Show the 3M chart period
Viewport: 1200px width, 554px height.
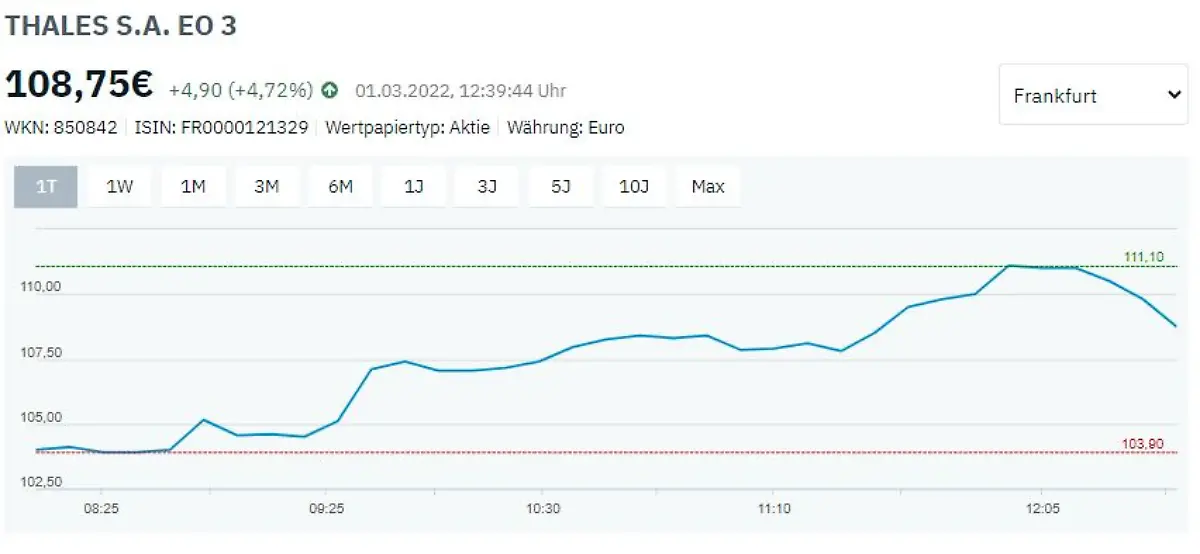[x=267, y=187]
